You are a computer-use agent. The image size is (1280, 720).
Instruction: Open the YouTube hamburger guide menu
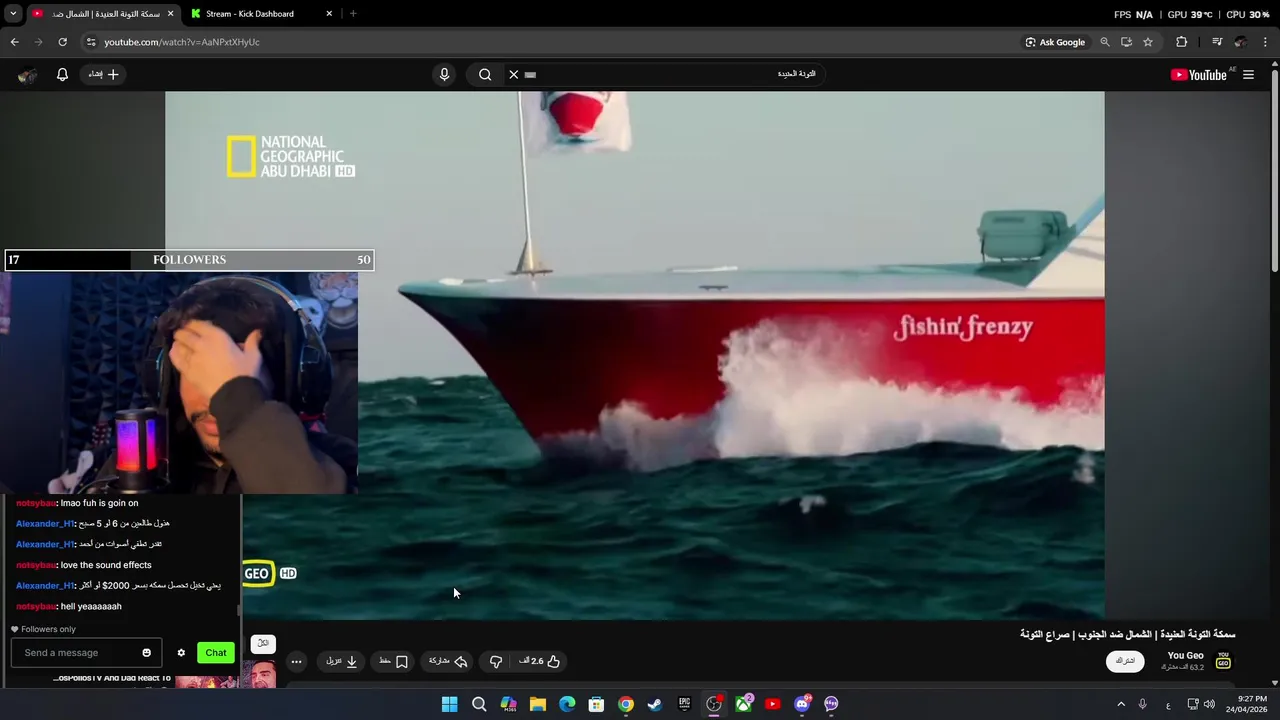(x=1248, y=74)
